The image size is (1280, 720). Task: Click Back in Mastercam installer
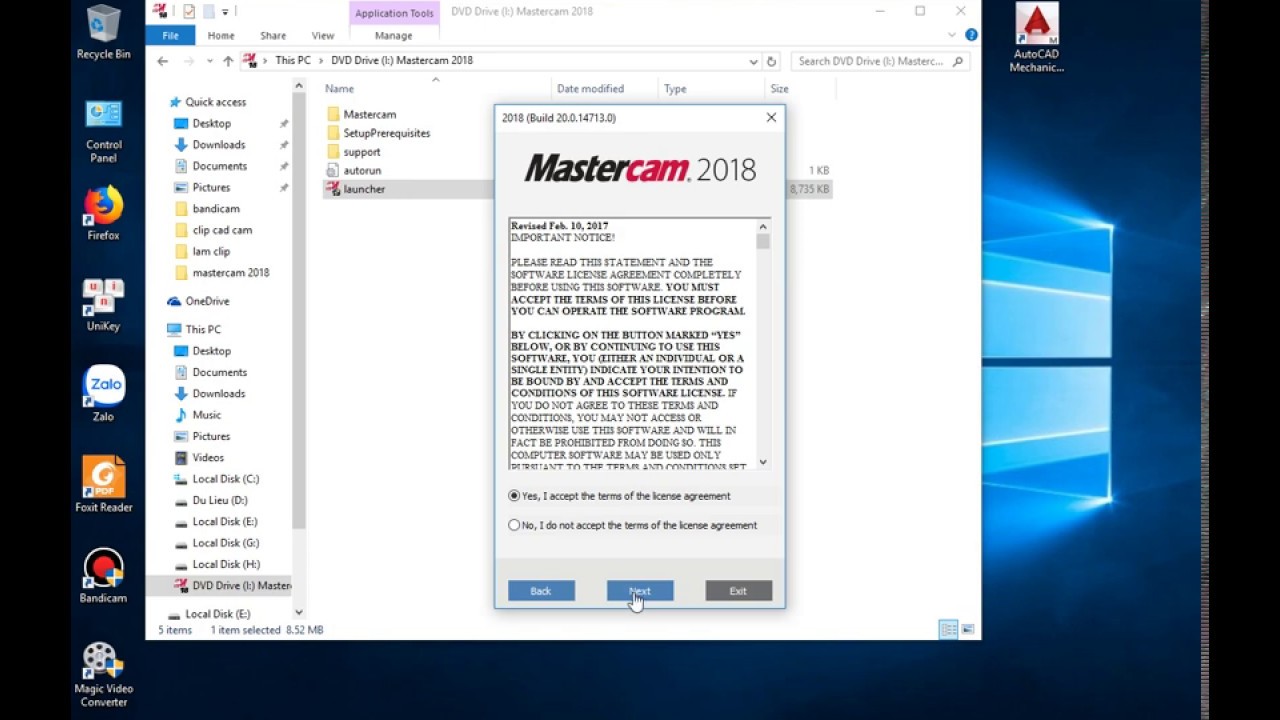click(541, 591)
